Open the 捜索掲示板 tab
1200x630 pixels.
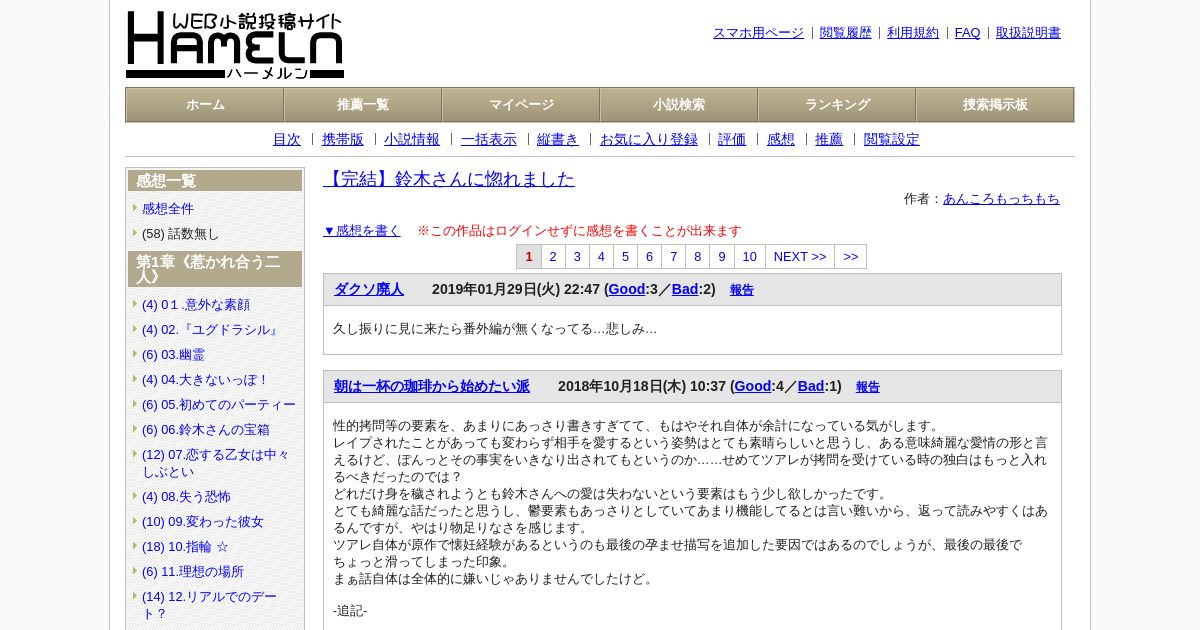pos(995,105)
